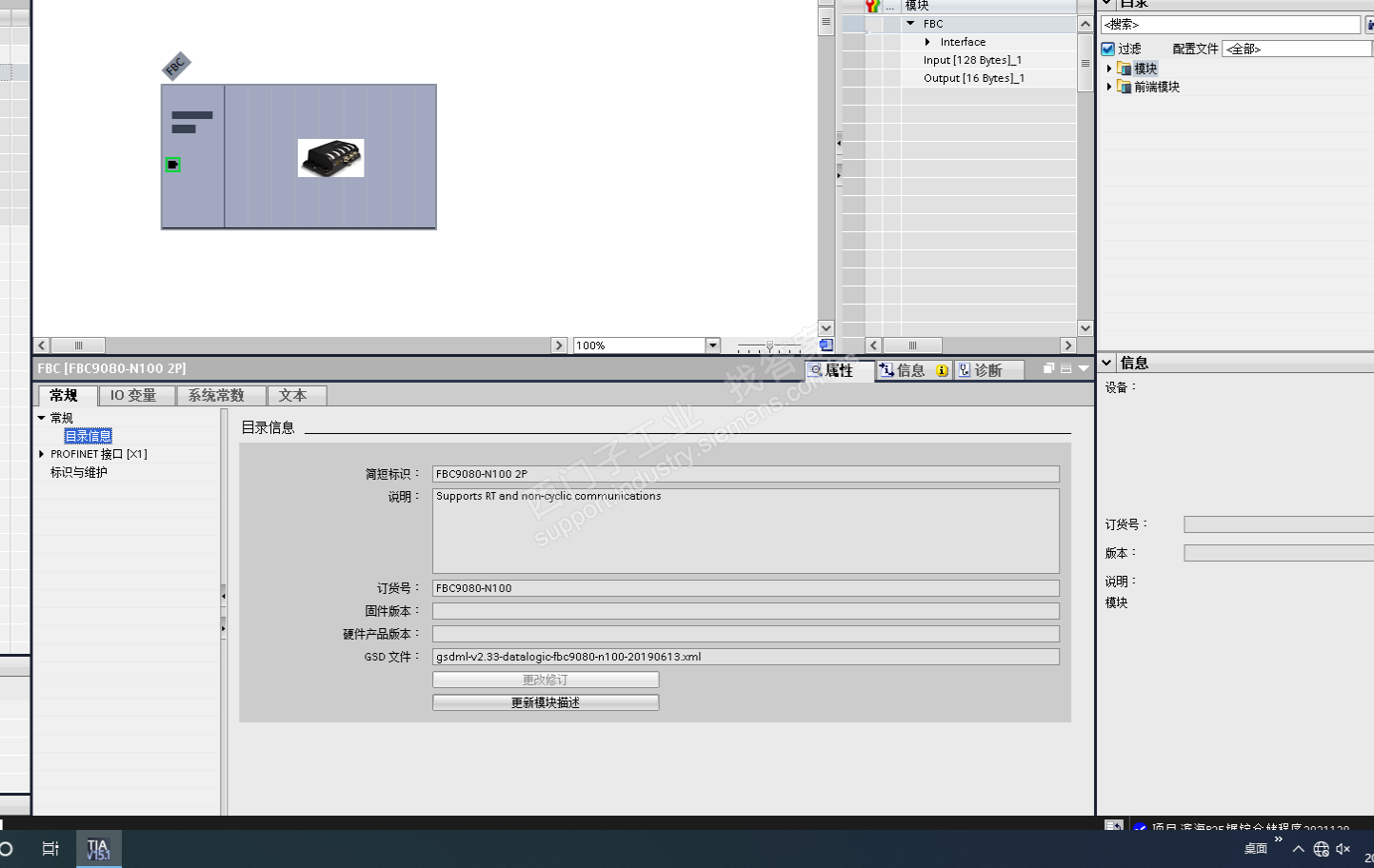
Task: Click the yellow info indicator icon
Action: pos(942,371)
